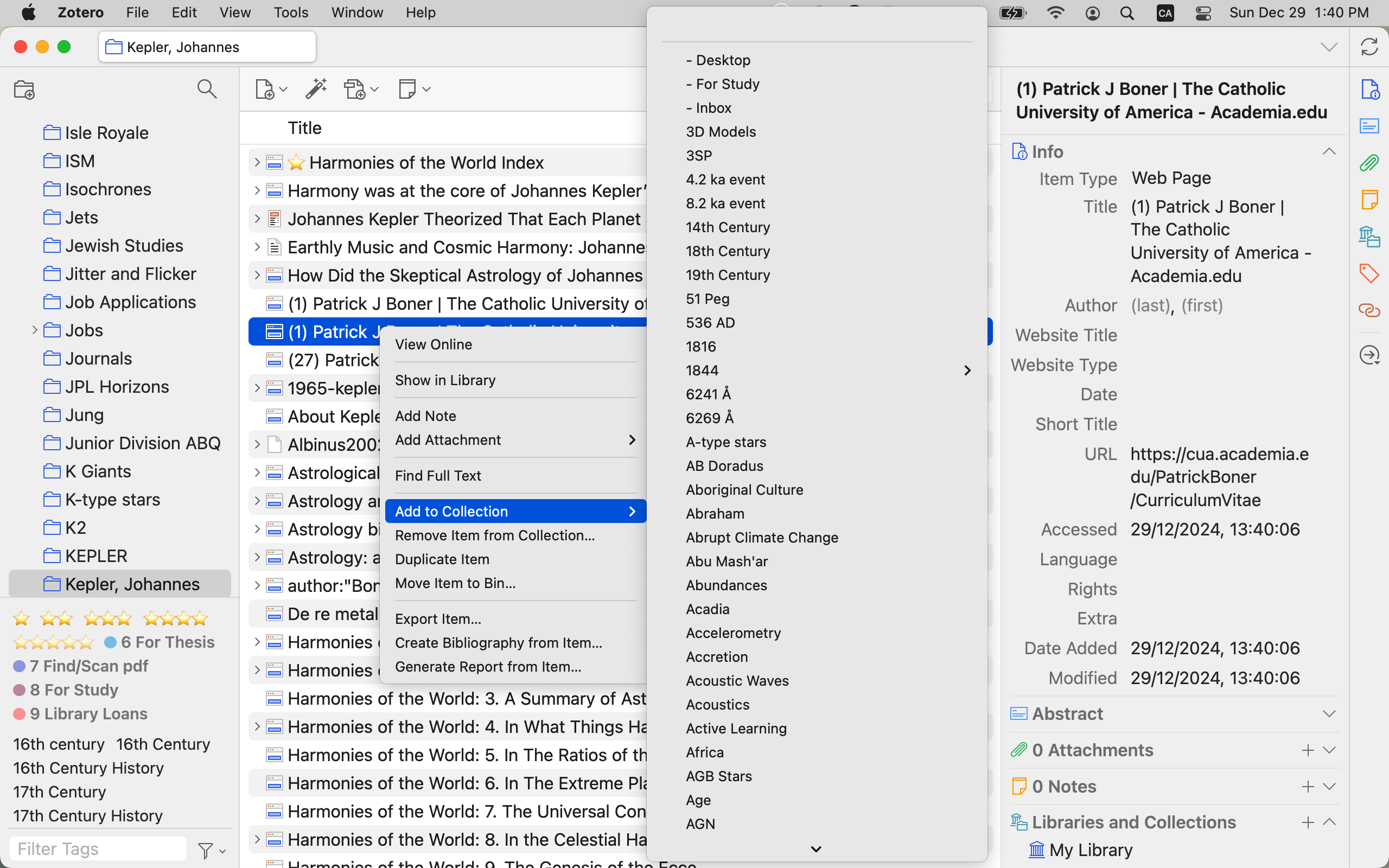
Task: Click the My Library building icon
Action: (x=1036, y=849)
